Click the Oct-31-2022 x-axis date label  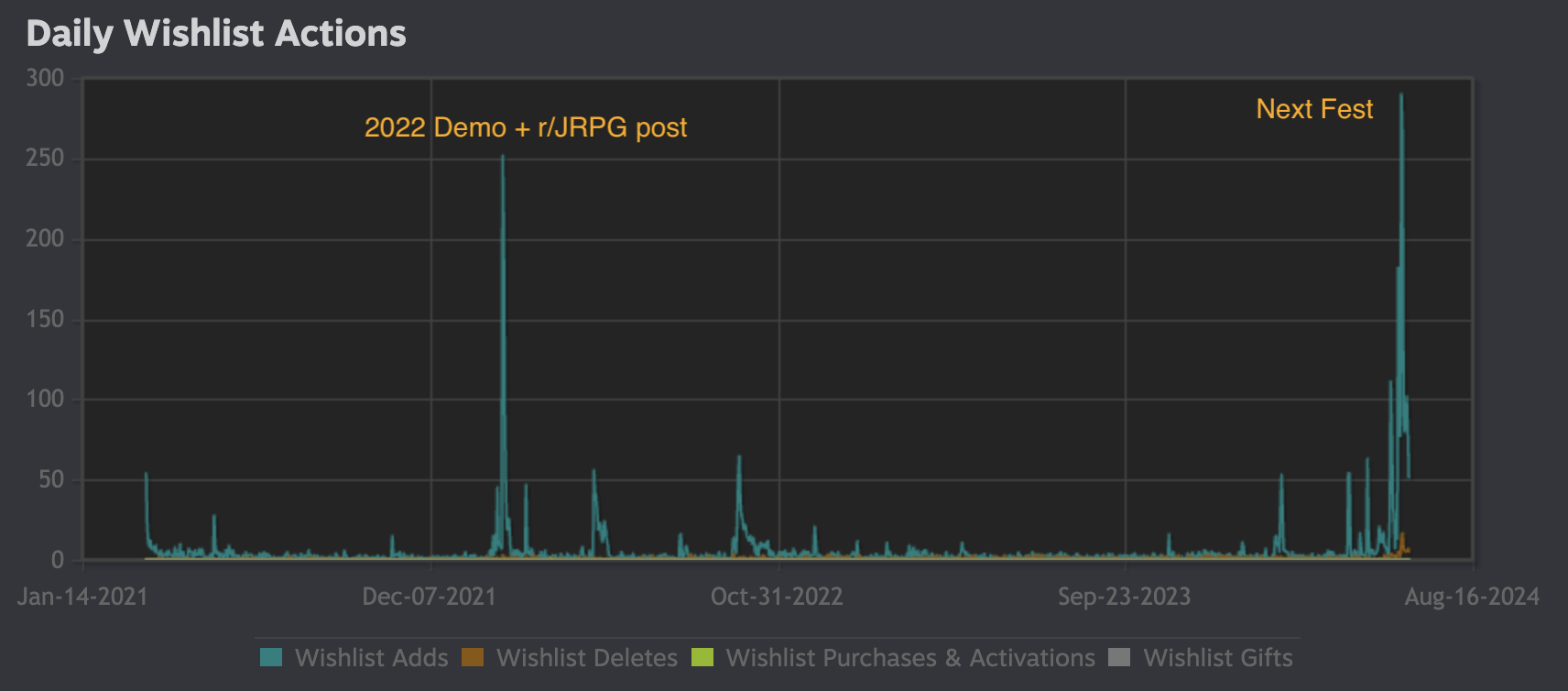pyautogui.click(x=777, y=597)
